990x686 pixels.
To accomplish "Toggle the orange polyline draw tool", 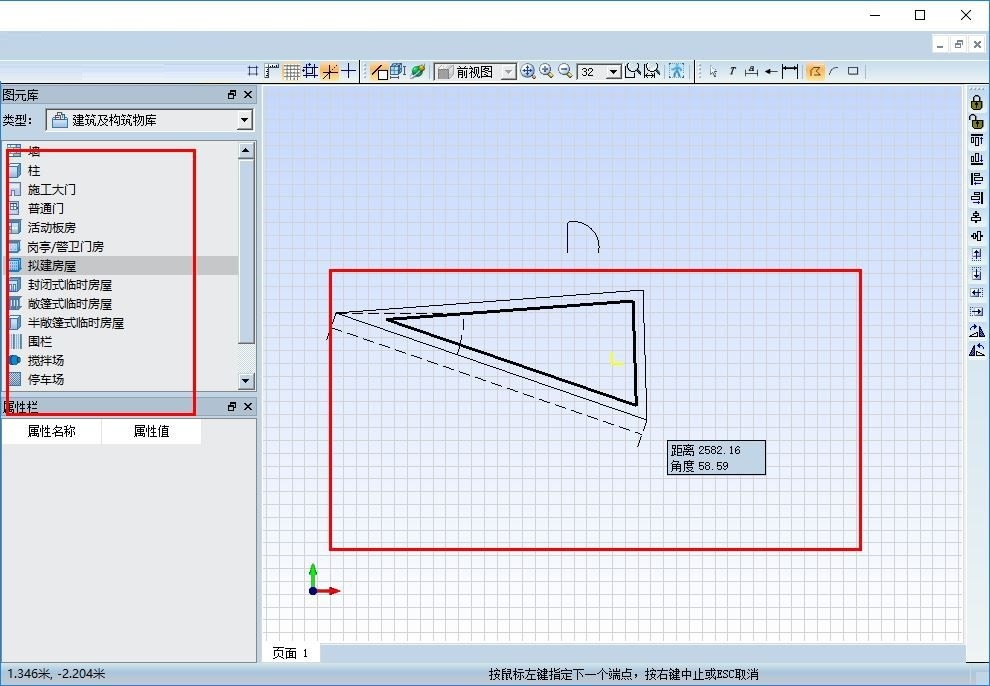I will pyautogui.click(x=815, y=71).
